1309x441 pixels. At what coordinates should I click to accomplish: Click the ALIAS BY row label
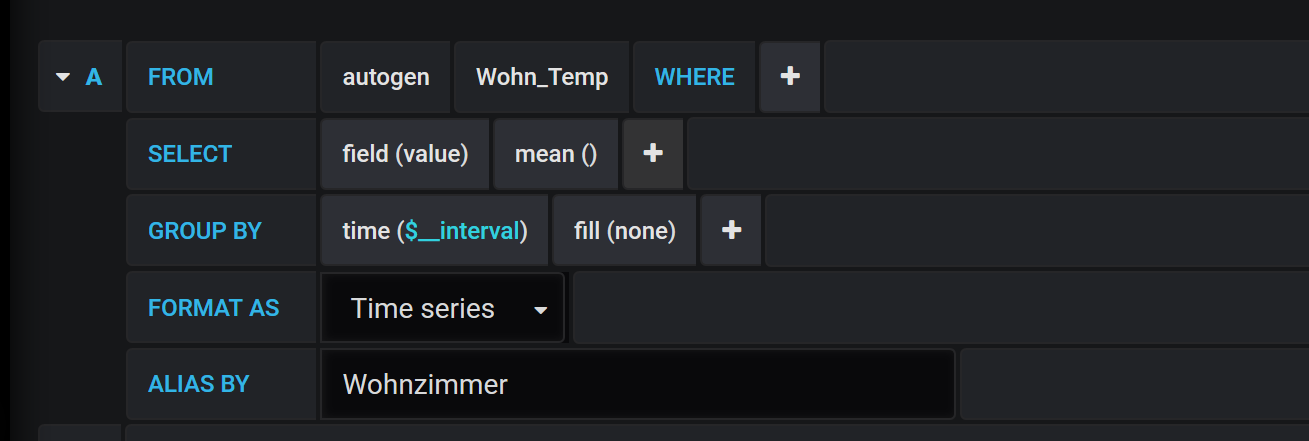[x=198, y=384]
